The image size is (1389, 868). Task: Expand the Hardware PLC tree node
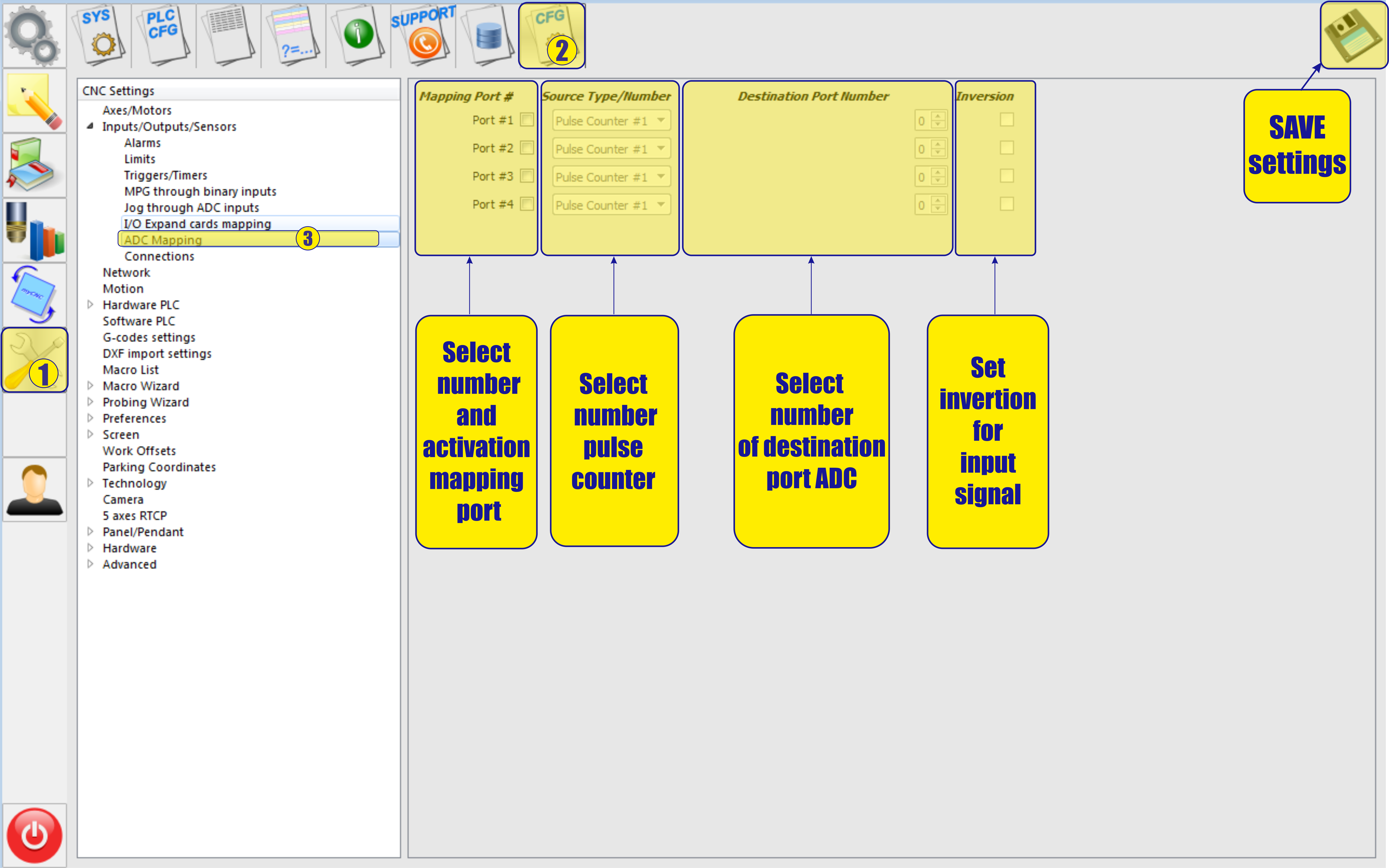(90, 305)
